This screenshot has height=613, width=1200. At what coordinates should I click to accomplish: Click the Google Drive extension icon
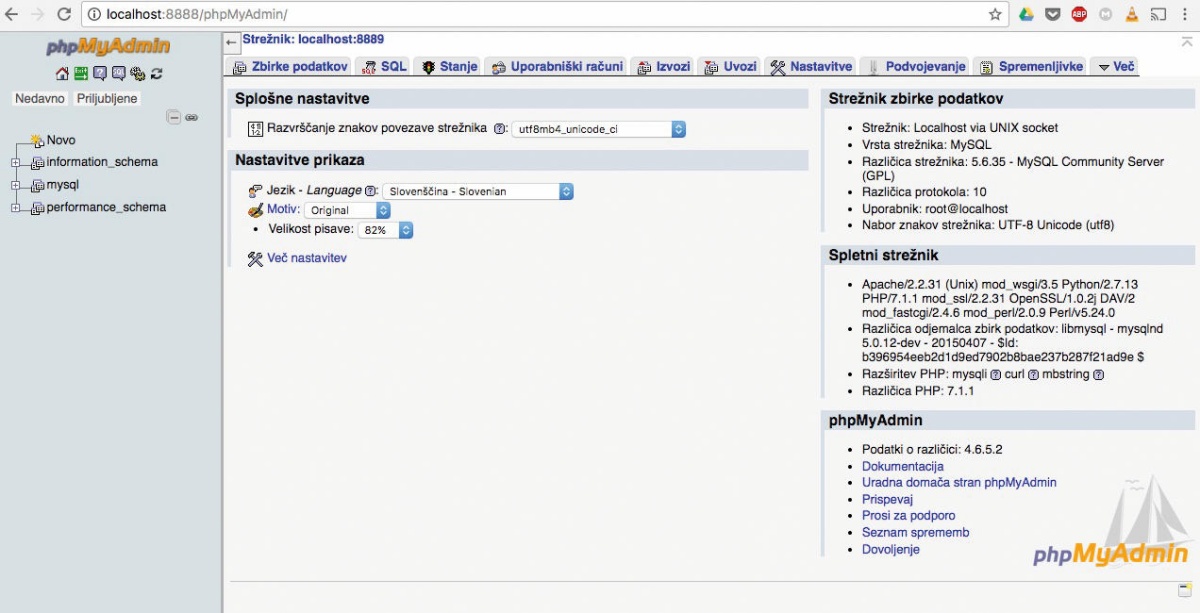(1026, 14)
